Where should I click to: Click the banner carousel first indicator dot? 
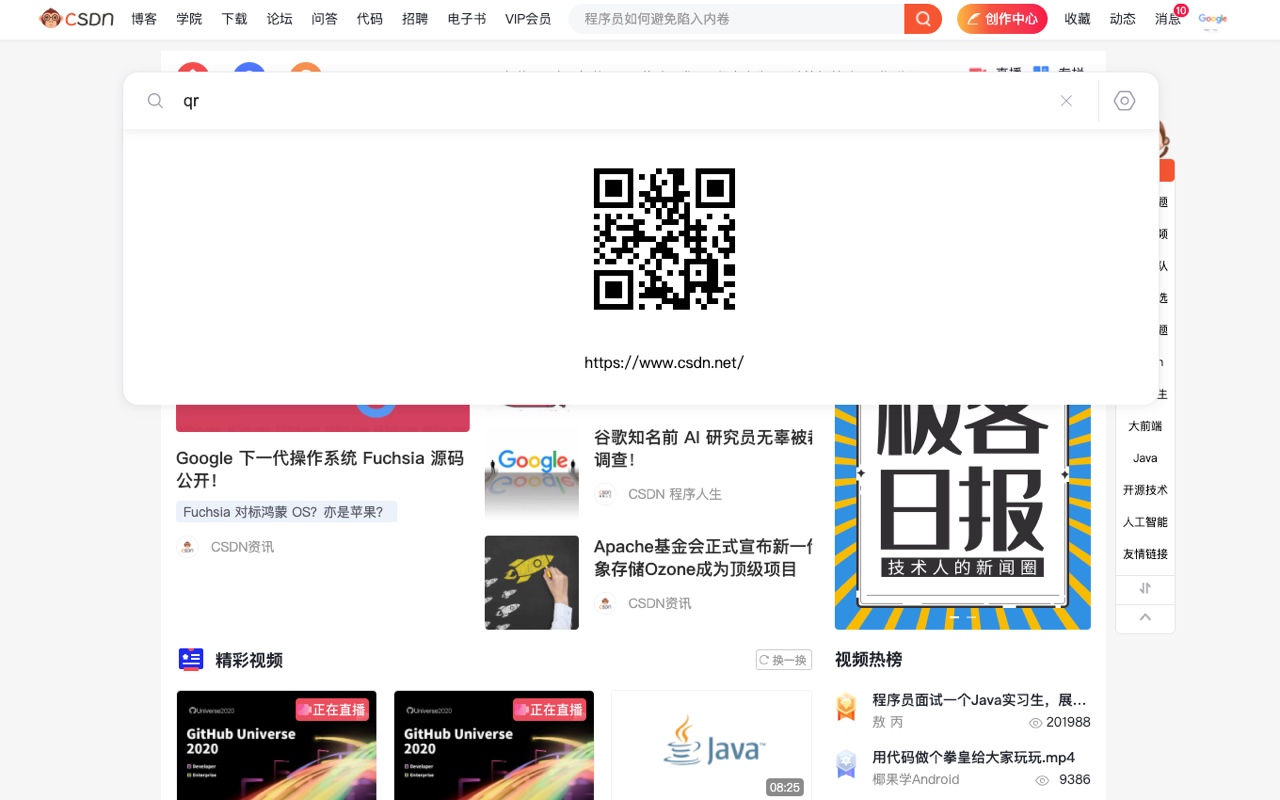(x=954, y=617)
